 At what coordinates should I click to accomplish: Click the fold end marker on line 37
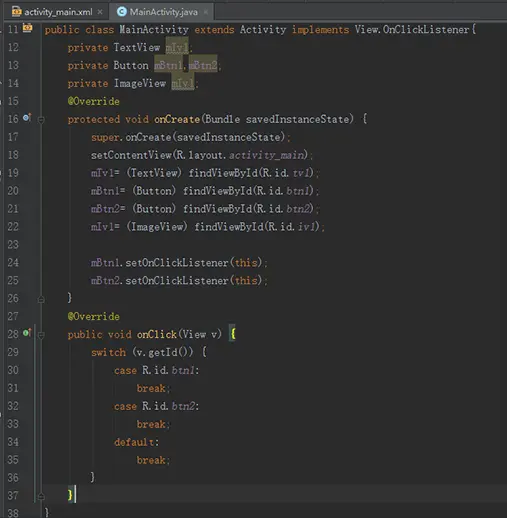pyautogui.click(x=41, y=497)
